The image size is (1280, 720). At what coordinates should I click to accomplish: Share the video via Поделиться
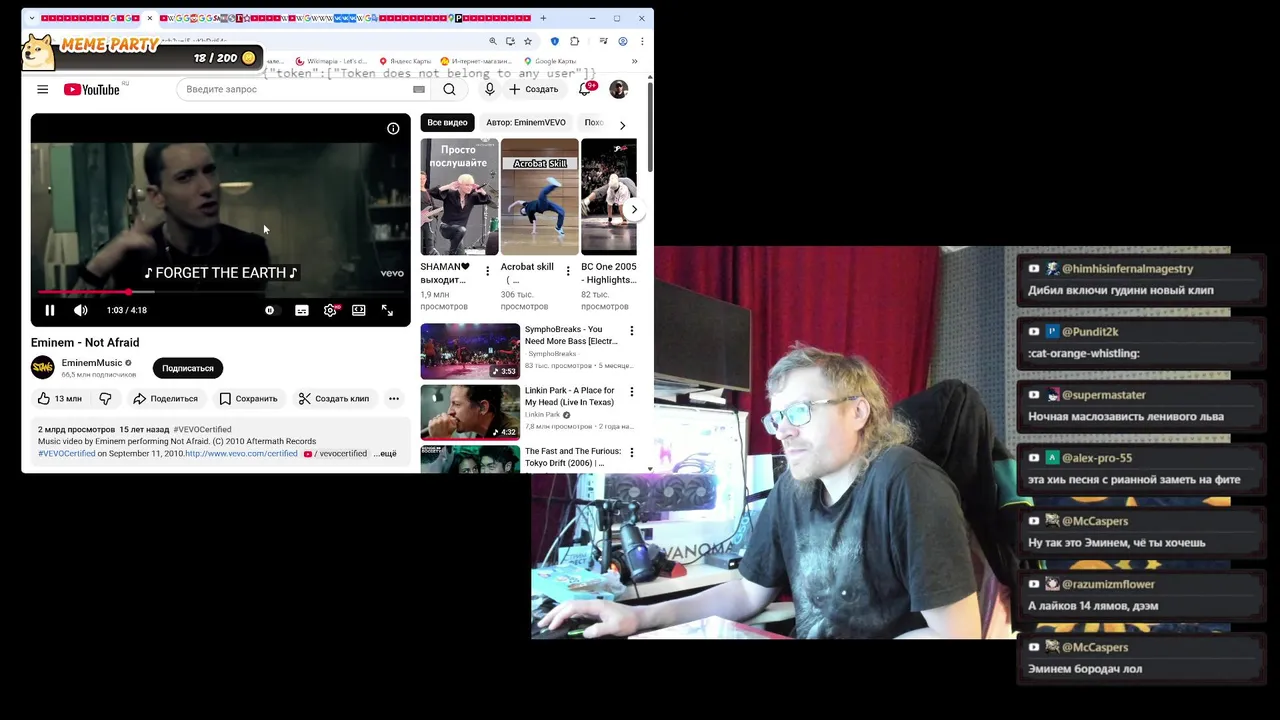coord(166,399)
